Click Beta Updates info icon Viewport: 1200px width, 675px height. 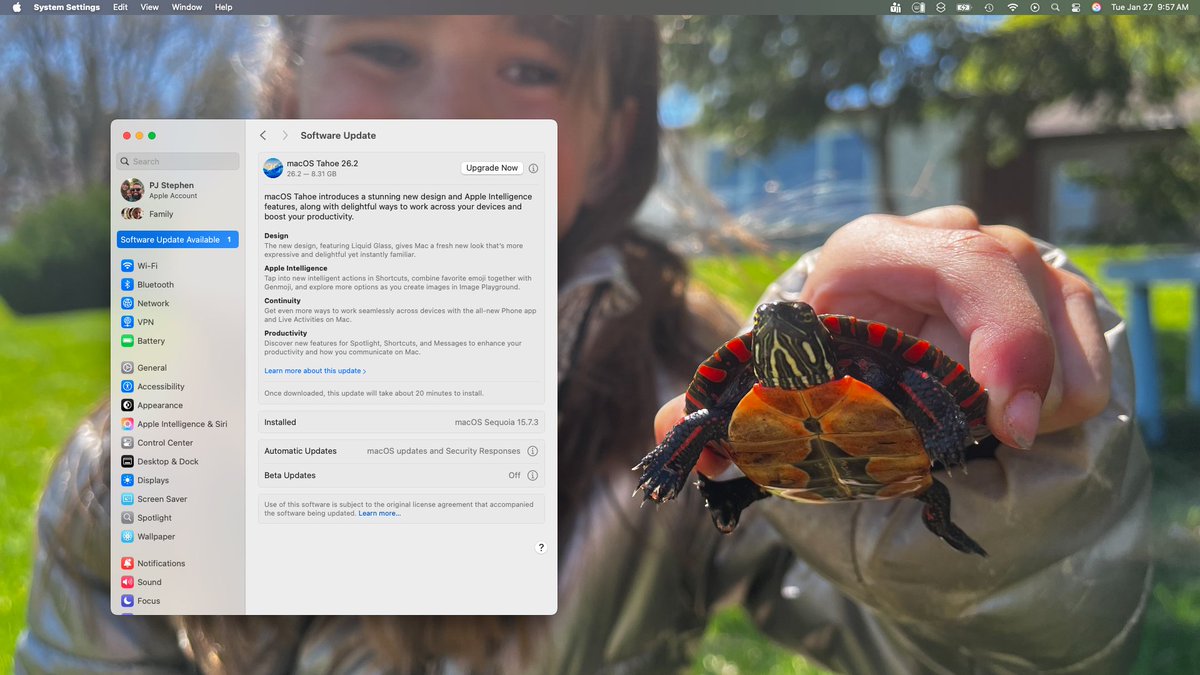(x=532, y=476)
